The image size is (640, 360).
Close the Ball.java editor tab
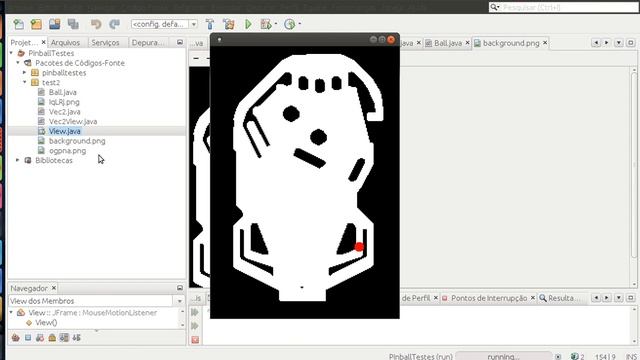pos(467,42)
